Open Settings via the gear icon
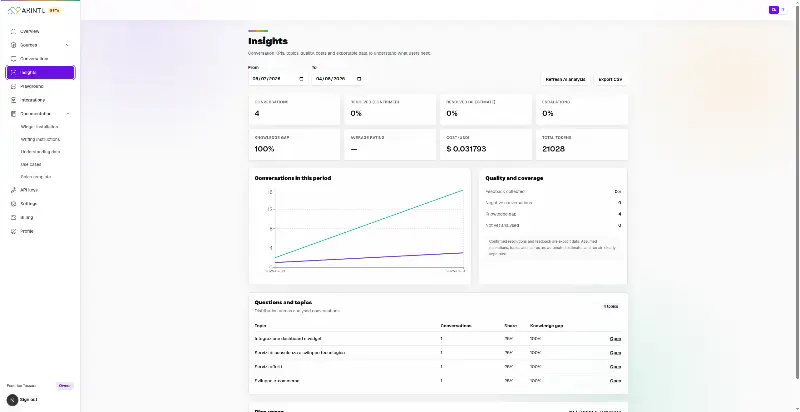 14,203
